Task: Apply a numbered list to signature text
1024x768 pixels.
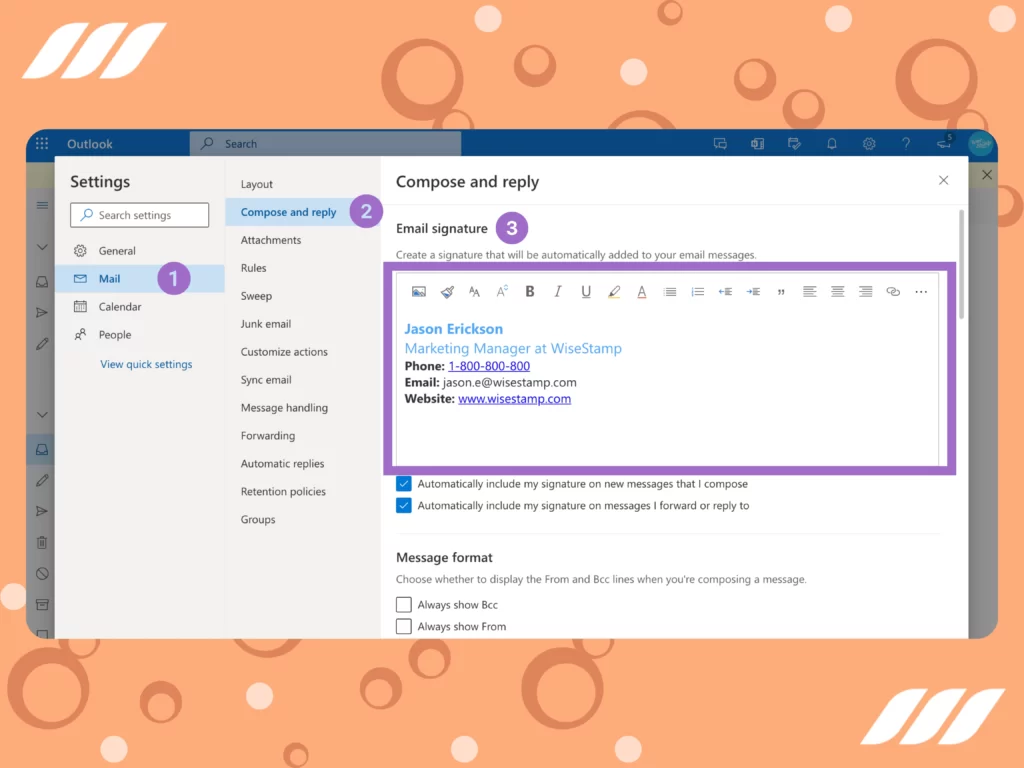Action: pos(697,291)
